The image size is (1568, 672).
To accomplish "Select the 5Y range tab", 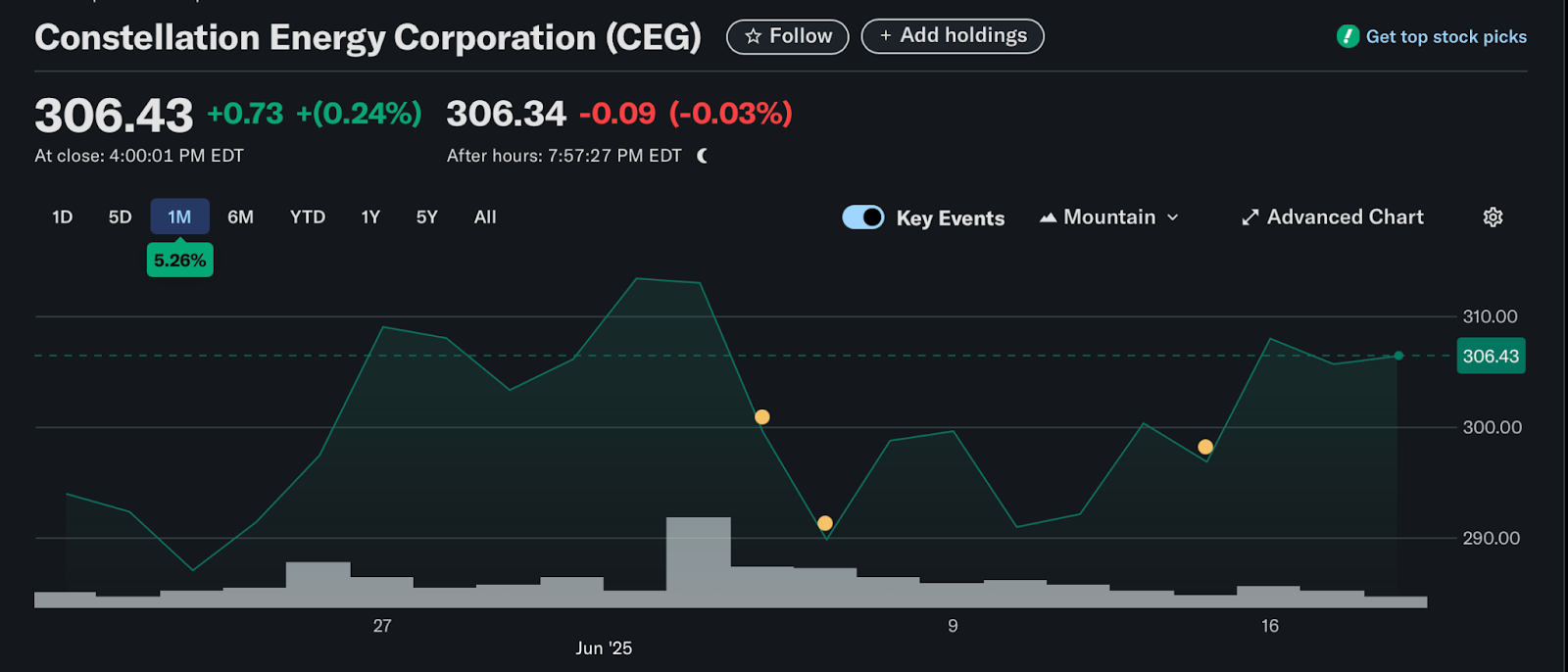I will click(427, 217).
